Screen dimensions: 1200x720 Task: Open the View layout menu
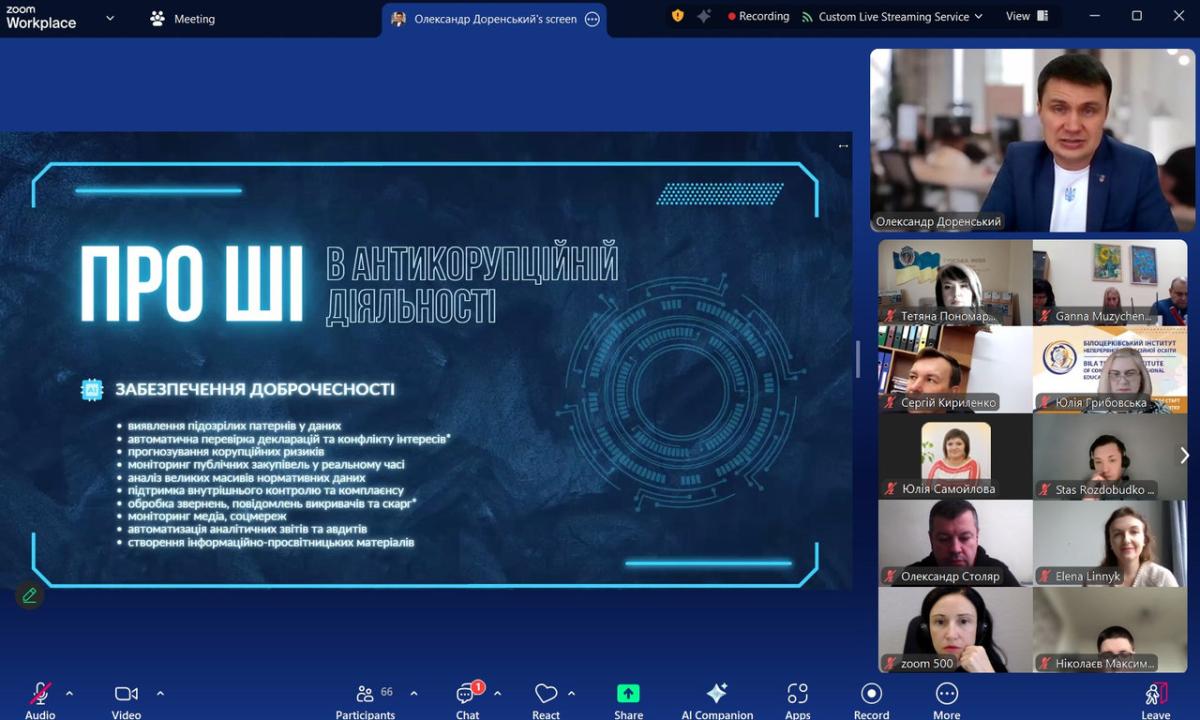click(1027, 16)
